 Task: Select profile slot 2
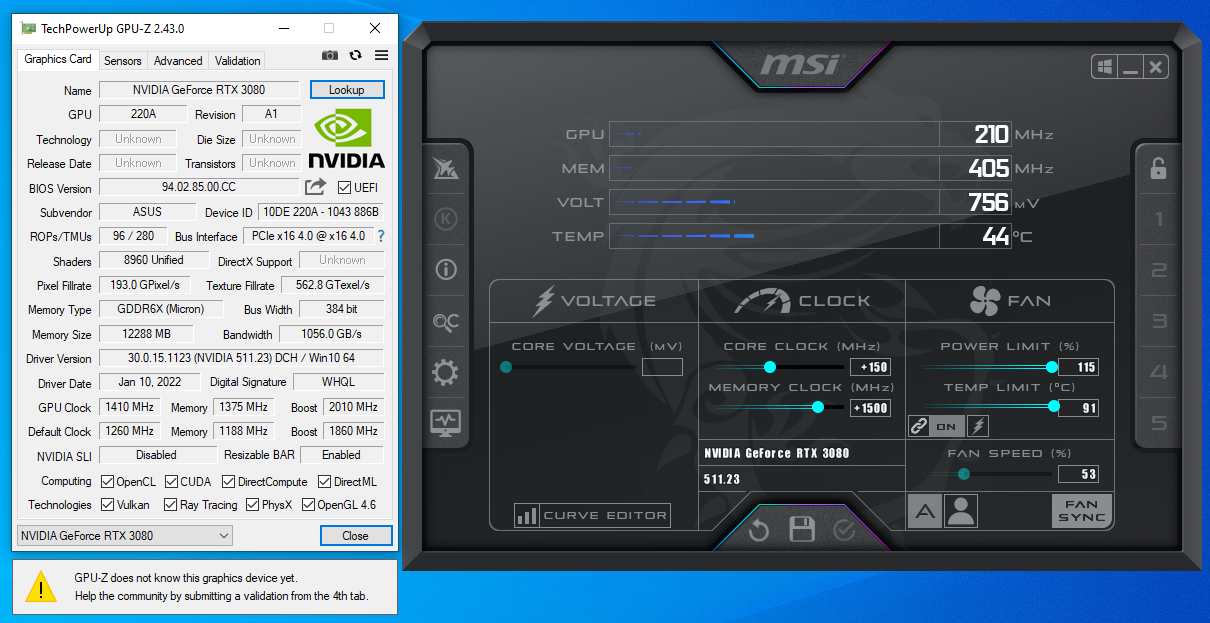click(1159, 270)
